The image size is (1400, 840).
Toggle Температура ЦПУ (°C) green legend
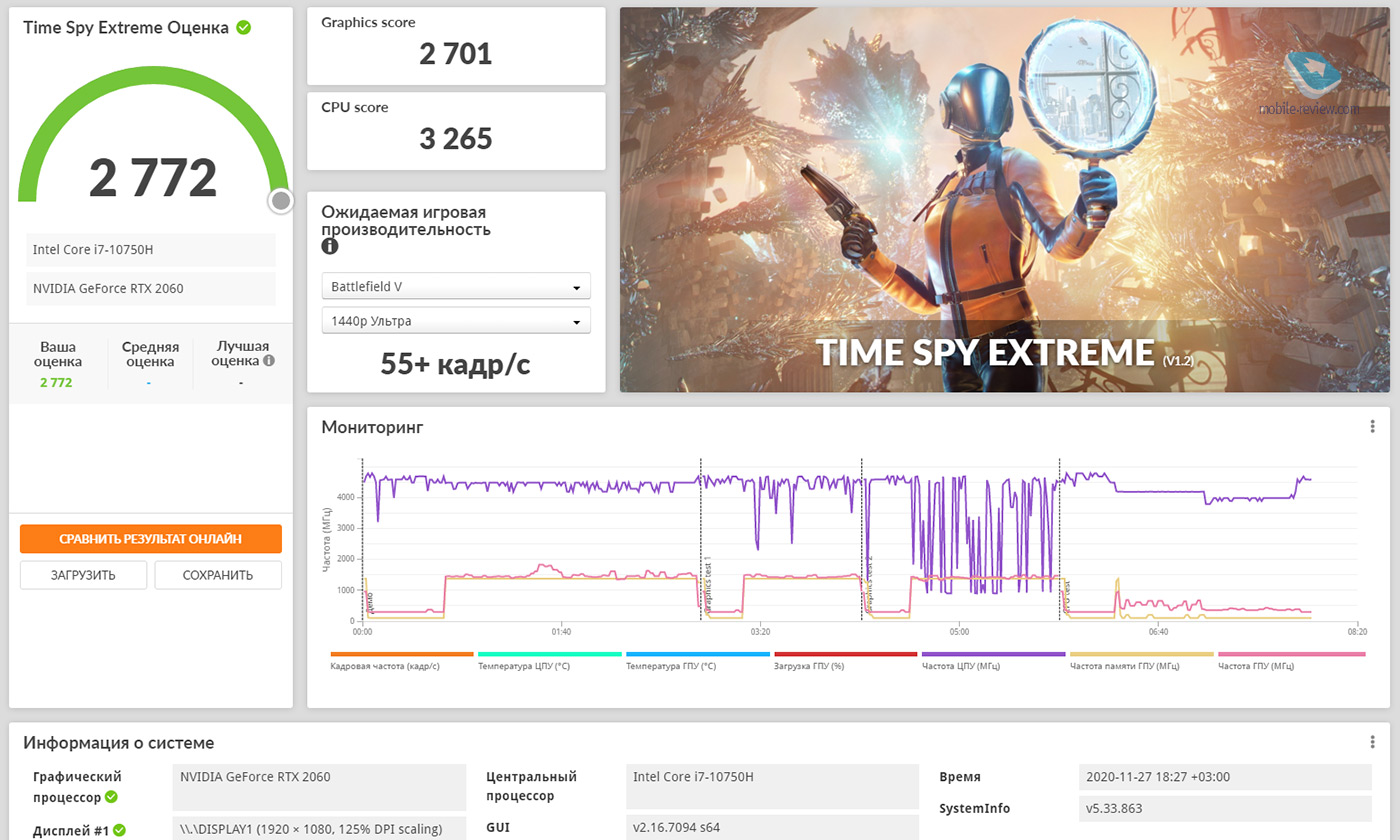coord(549,660)
